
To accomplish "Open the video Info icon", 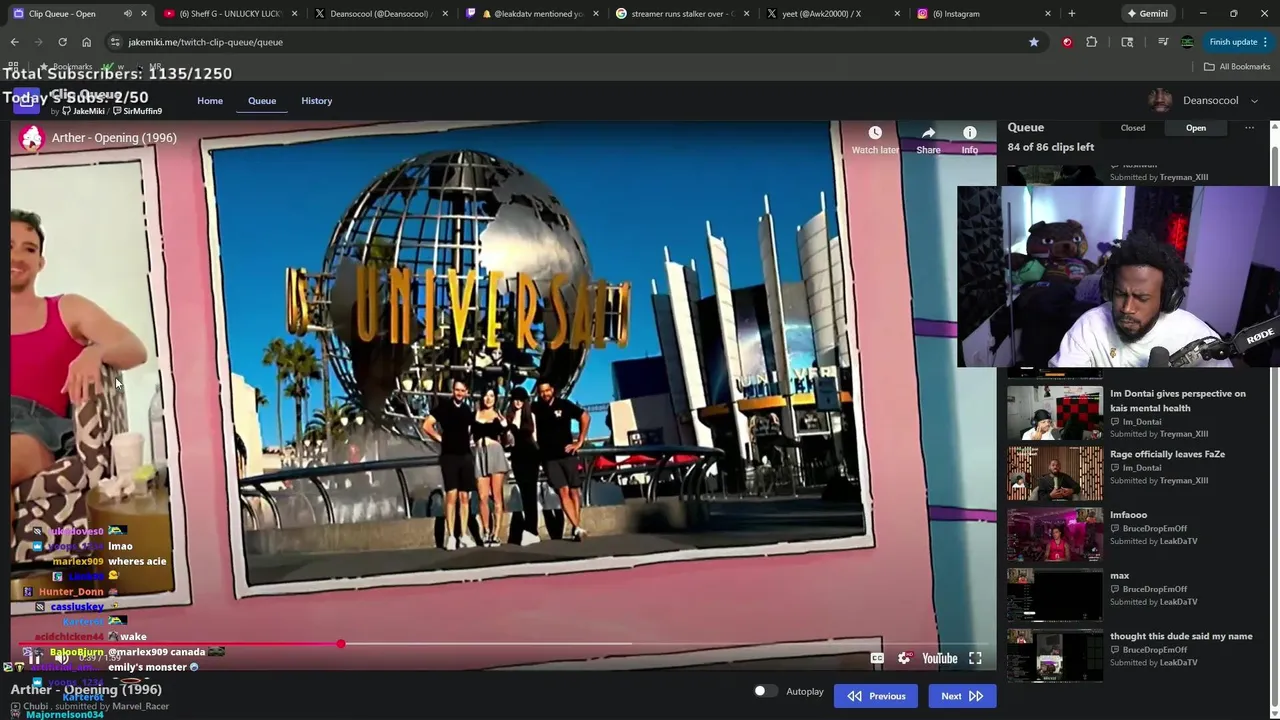I will (x=969, y=133).
